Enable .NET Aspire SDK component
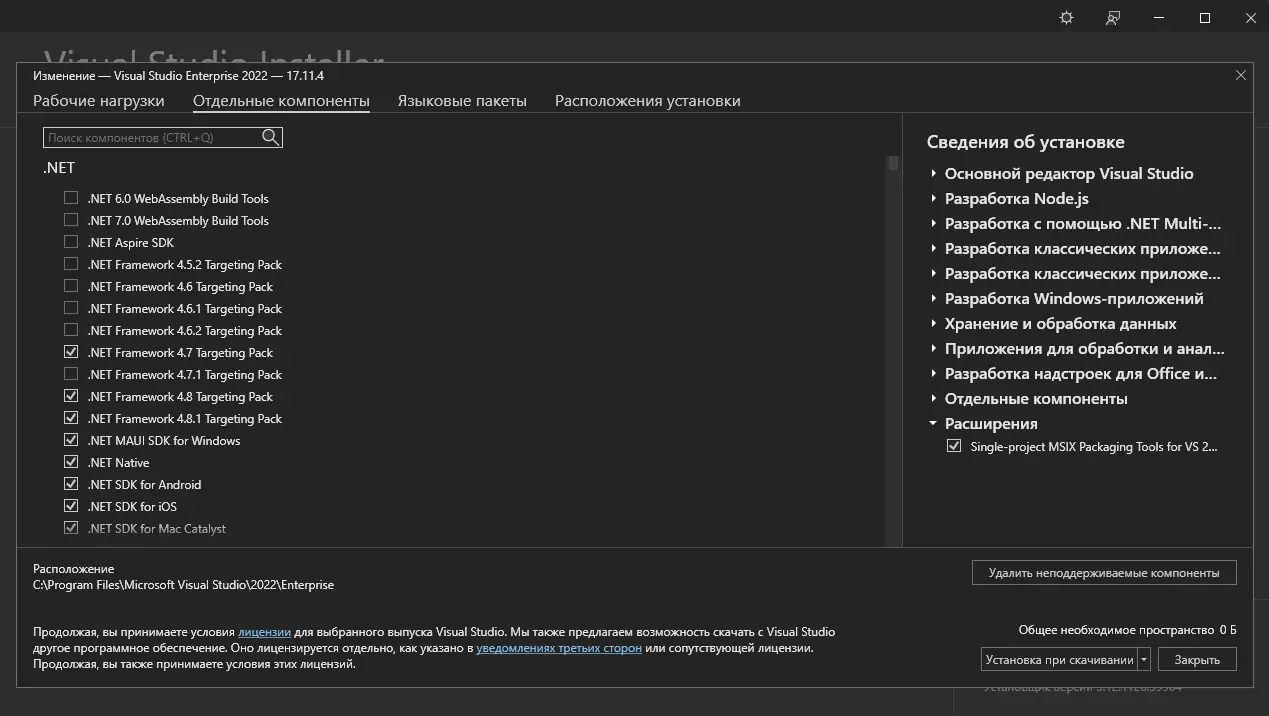1269x716 pixels. (x=71, y=241)
